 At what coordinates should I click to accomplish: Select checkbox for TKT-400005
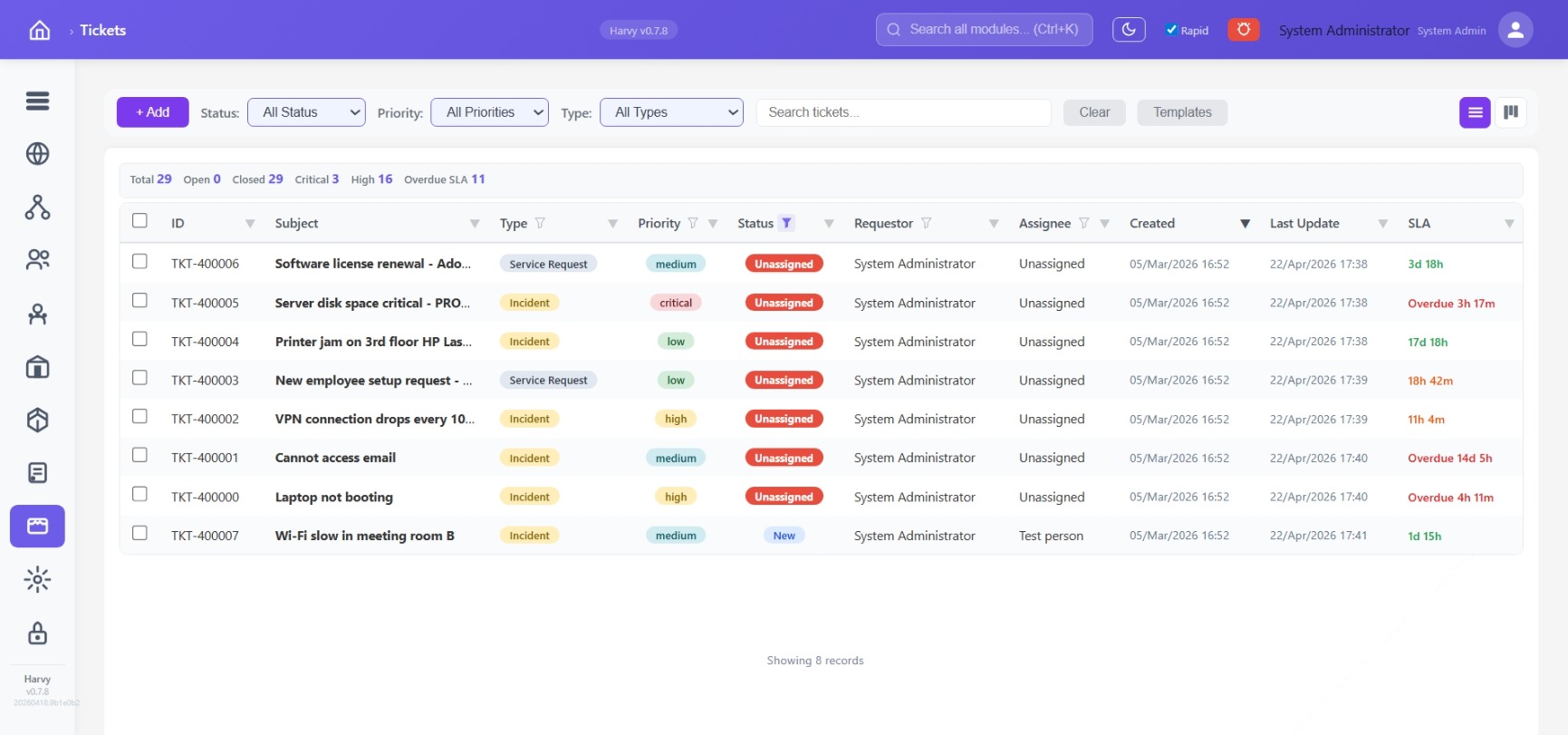pos(139,300)
